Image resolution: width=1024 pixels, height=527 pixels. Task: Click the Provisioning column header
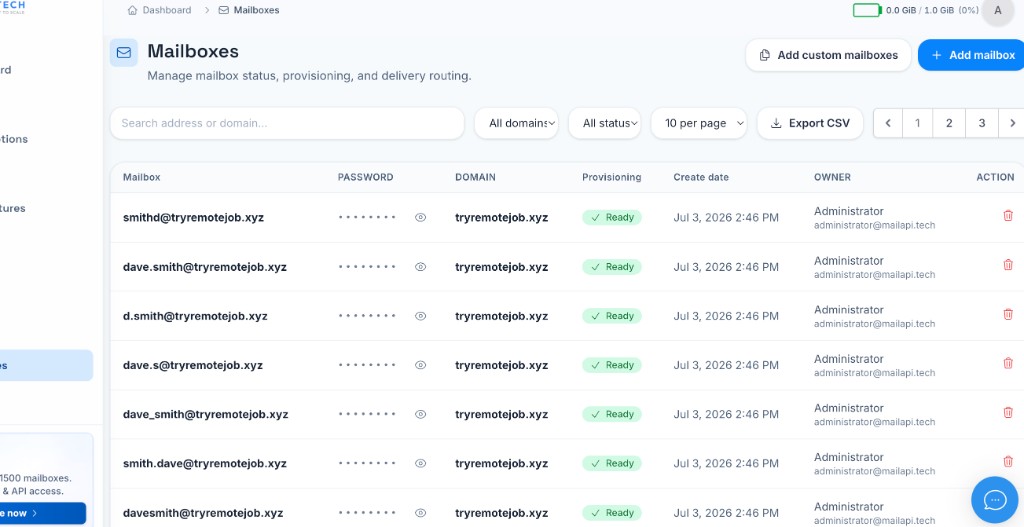[612, 177]
